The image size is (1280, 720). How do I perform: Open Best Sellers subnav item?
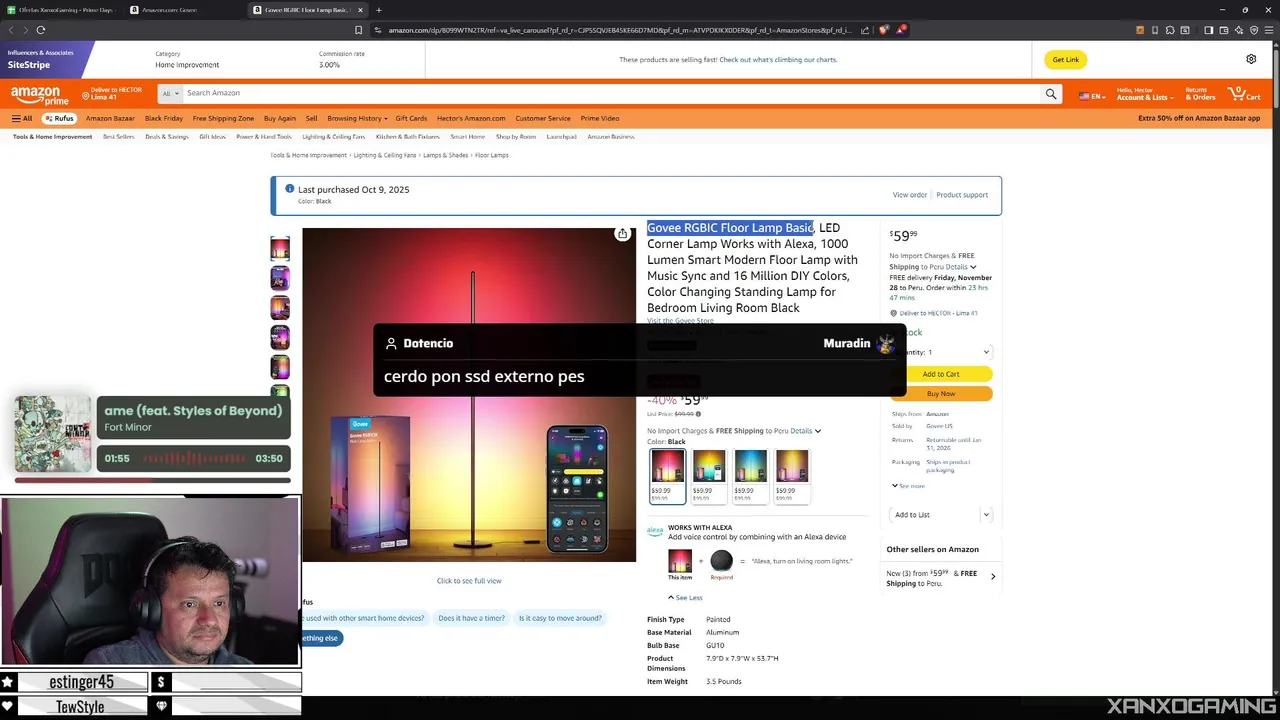pos(118,136)
